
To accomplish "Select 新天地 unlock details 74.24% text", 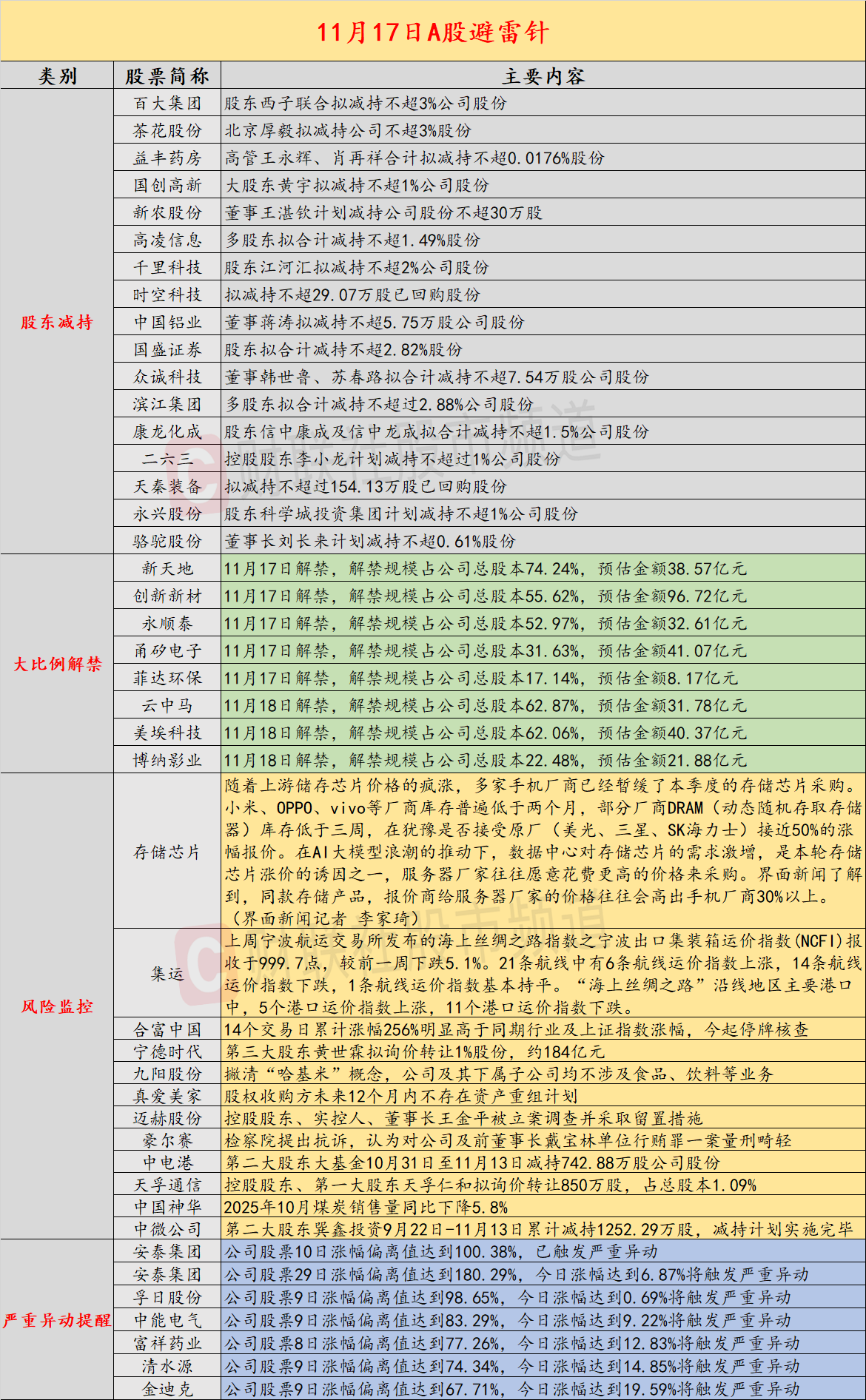I will (x=486, y=569).
